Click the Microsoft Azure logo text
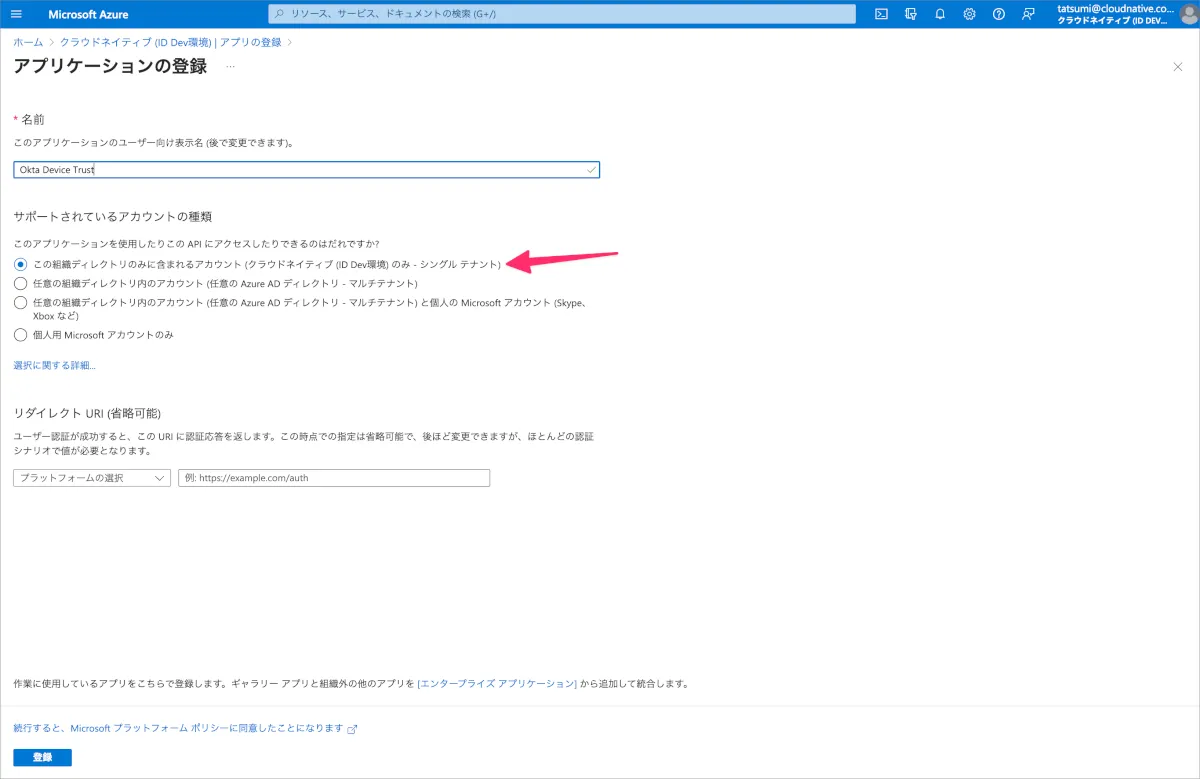This screenshot has width=1200, height=779. pyautogui.click(x=89, y=14)
